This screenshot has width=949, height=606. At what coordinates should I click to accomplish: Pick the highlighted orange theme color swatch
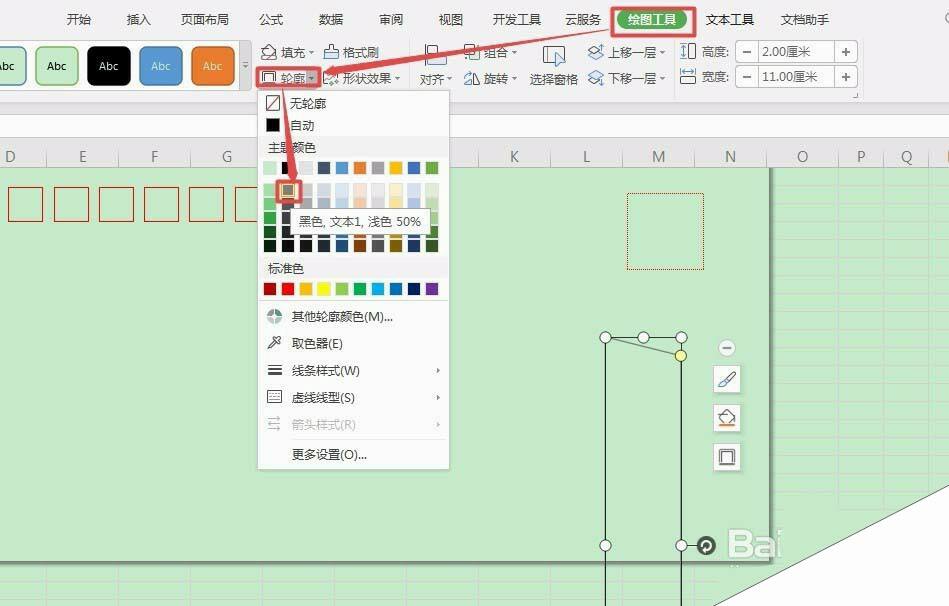pyautogui.click(x=287, y=191)
